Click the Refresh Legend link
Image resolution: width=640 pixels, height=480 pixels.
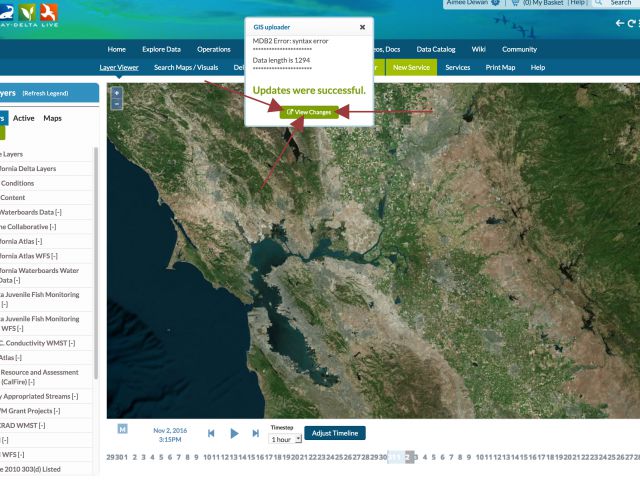coord(45,93)
